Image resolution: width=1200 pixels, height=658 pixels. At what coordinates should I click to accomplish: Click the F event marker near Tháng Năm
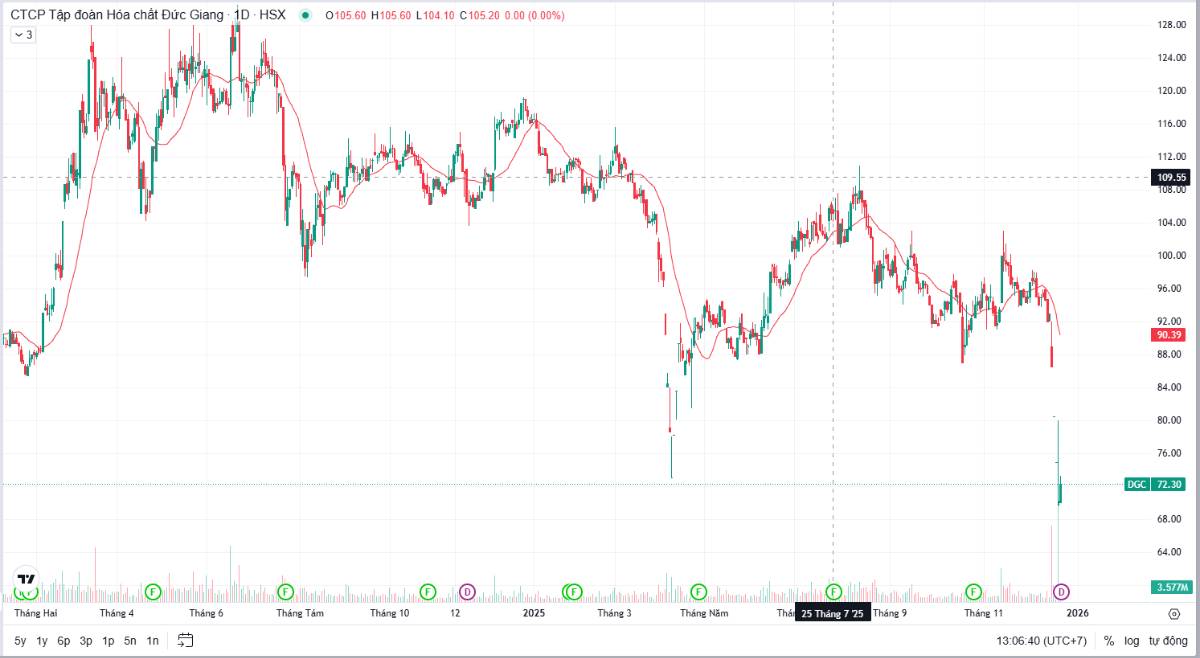[698, 592]
